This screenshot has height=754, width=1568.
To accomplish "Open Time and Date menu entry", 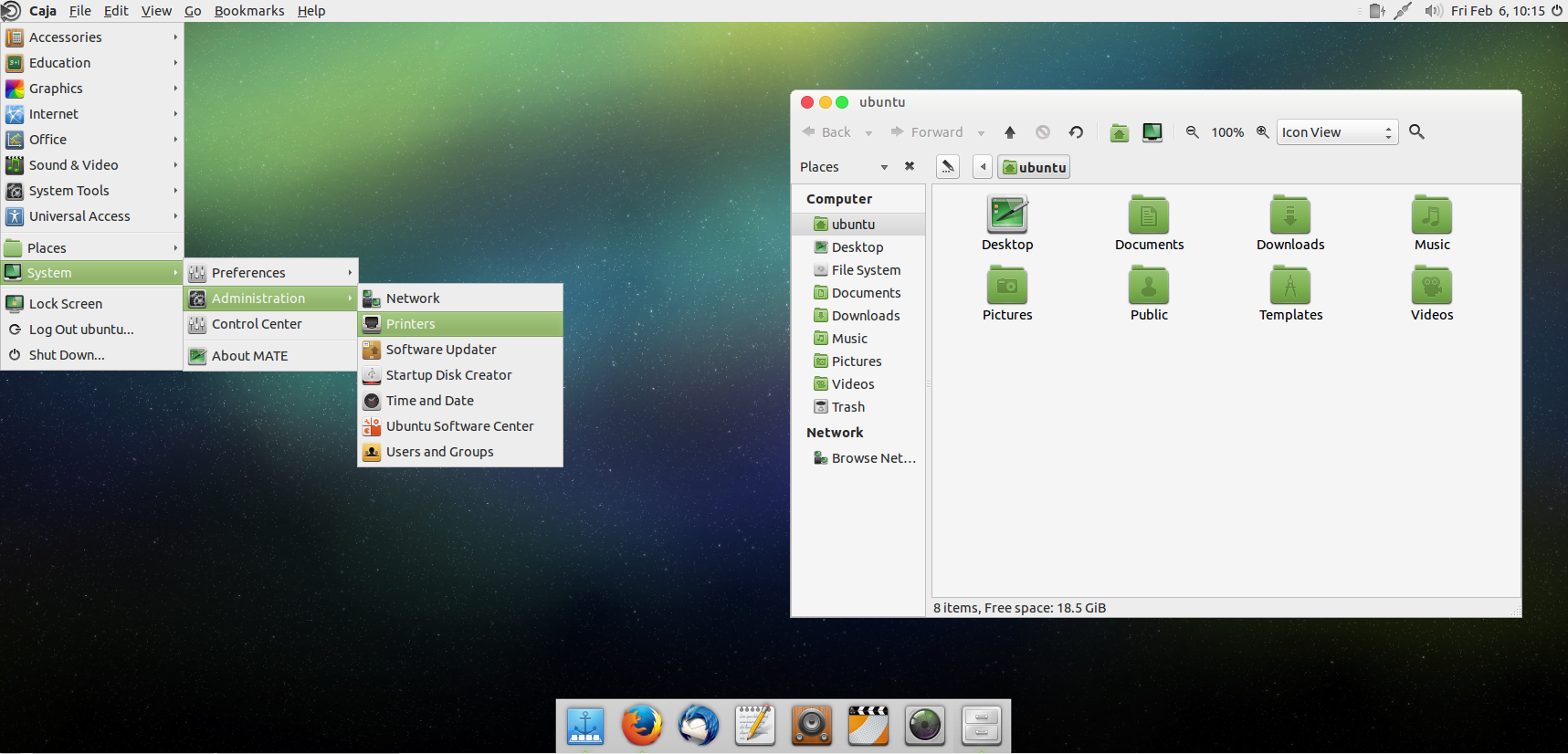I will [460, 401].
